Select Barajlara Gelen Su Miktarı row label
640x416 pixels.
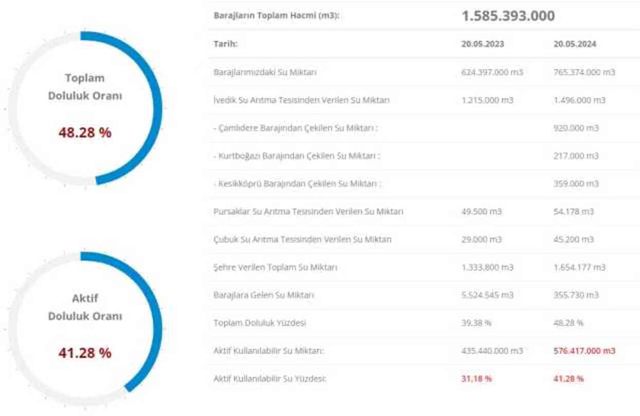[264, 295]
